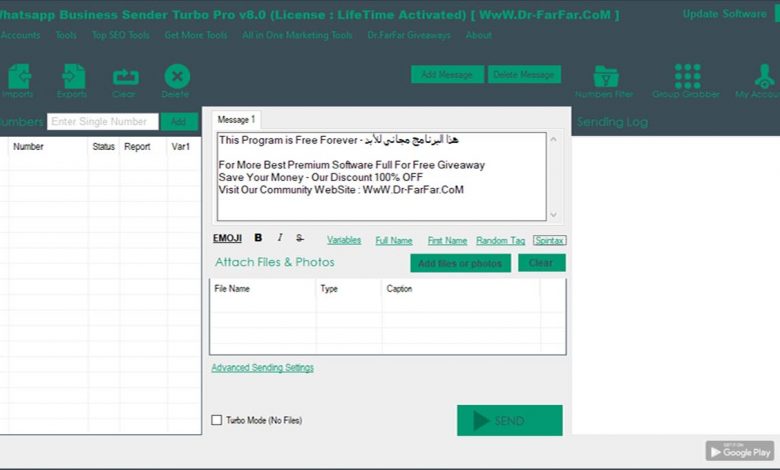Open the Get More Tools menu
Screen dimensions: 780x470
coord(195,35)
